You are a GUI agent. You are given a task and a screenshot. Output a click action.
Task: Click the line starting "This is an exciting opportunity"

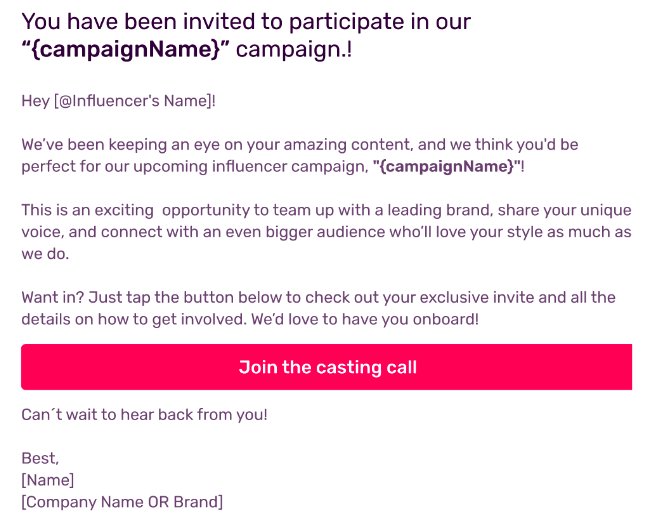pyautogui.click(x=326, y=210)
